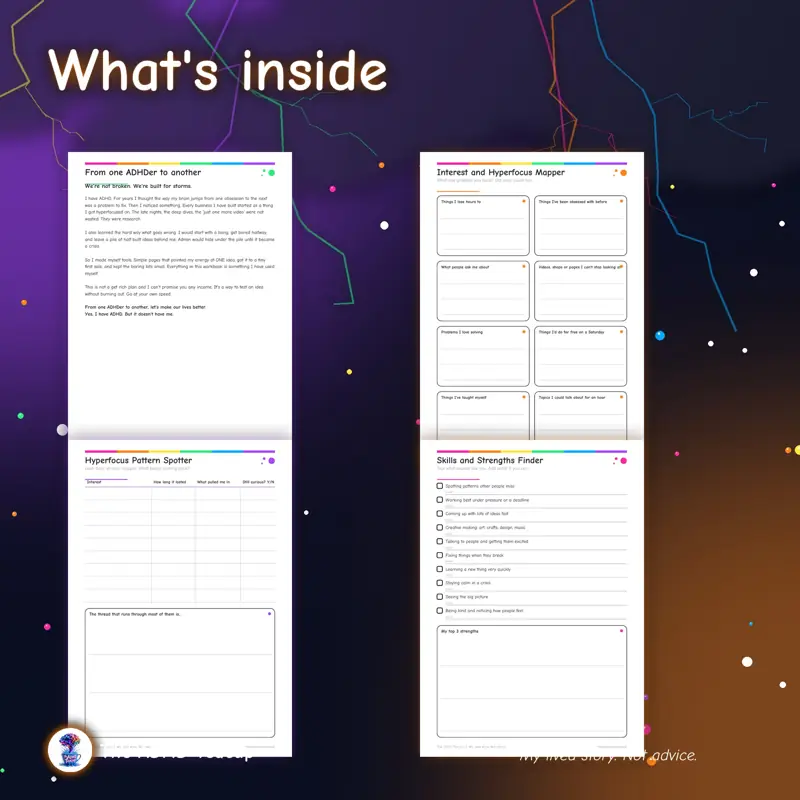Tick 'Seeing the big picture' checkbox
The width and height of the screenshot is (800, 800).
pyautogui.click(x=439, y=596)
